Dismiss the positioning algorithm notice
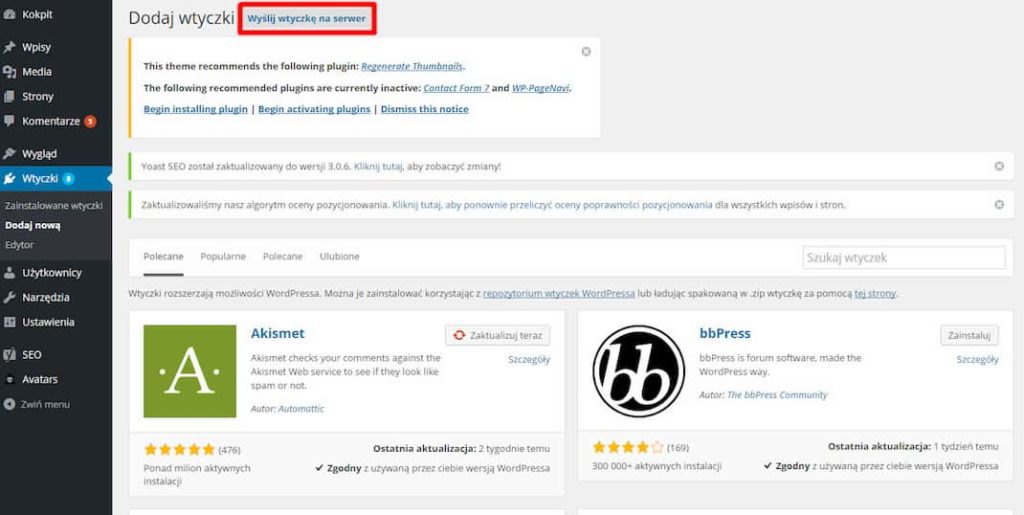Screen dimensions: 1024x515 point(998,205)
